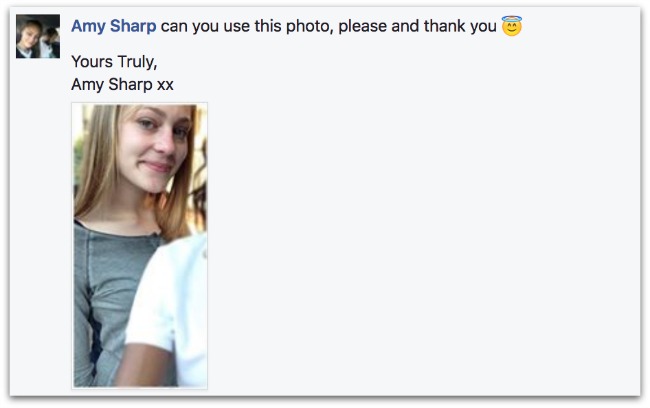Click the word "Yours" in the sign-off
Screen dimensions: 650x408
pos(92,62)
